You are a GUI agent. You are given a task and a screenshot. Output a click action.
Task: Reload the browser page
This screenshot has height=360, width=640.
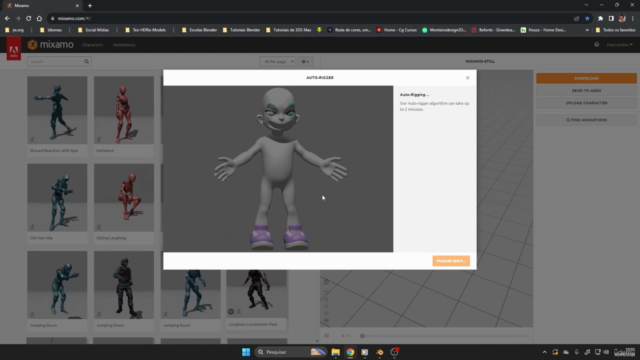(28, 18)
